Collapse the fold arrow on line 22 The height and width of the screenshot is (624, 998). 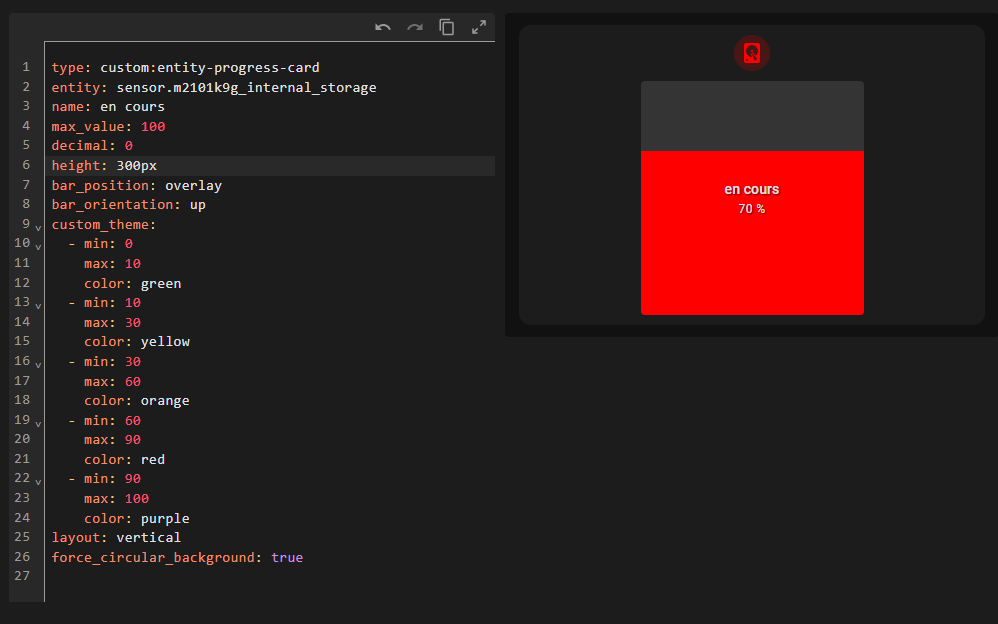pos(38,482)
